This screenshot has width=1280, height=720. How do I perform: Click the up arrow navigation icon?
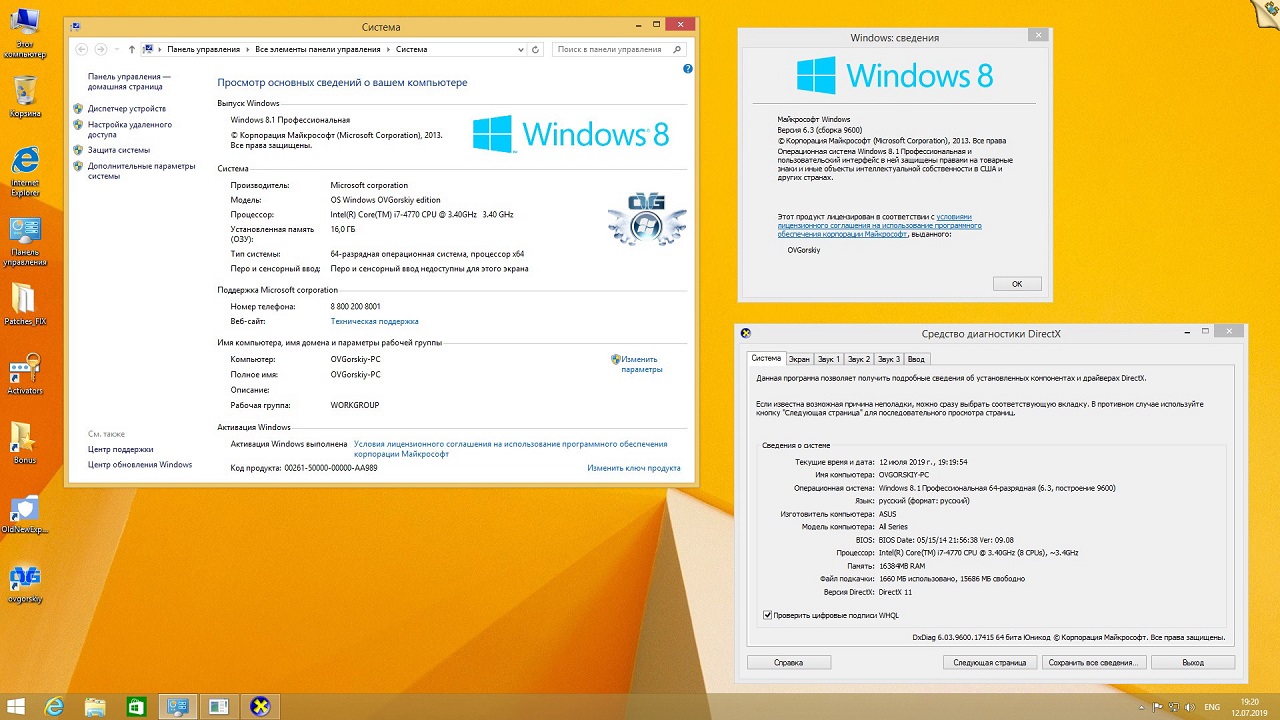pos(131,49)
